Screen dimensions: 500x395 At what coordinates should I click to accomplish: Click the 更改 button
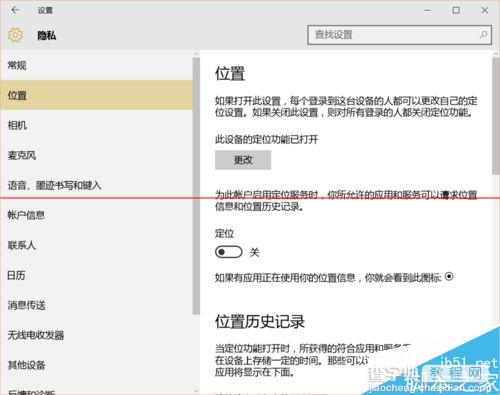tap(243, 160)
